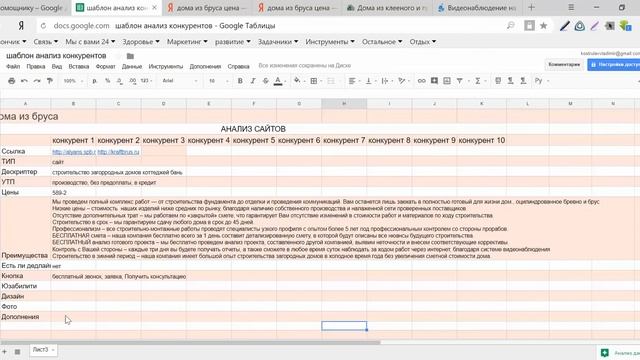Open the Functions sigma menu
Image resolution: width=640 pixels, height=360 pixels.
(478, 81)
